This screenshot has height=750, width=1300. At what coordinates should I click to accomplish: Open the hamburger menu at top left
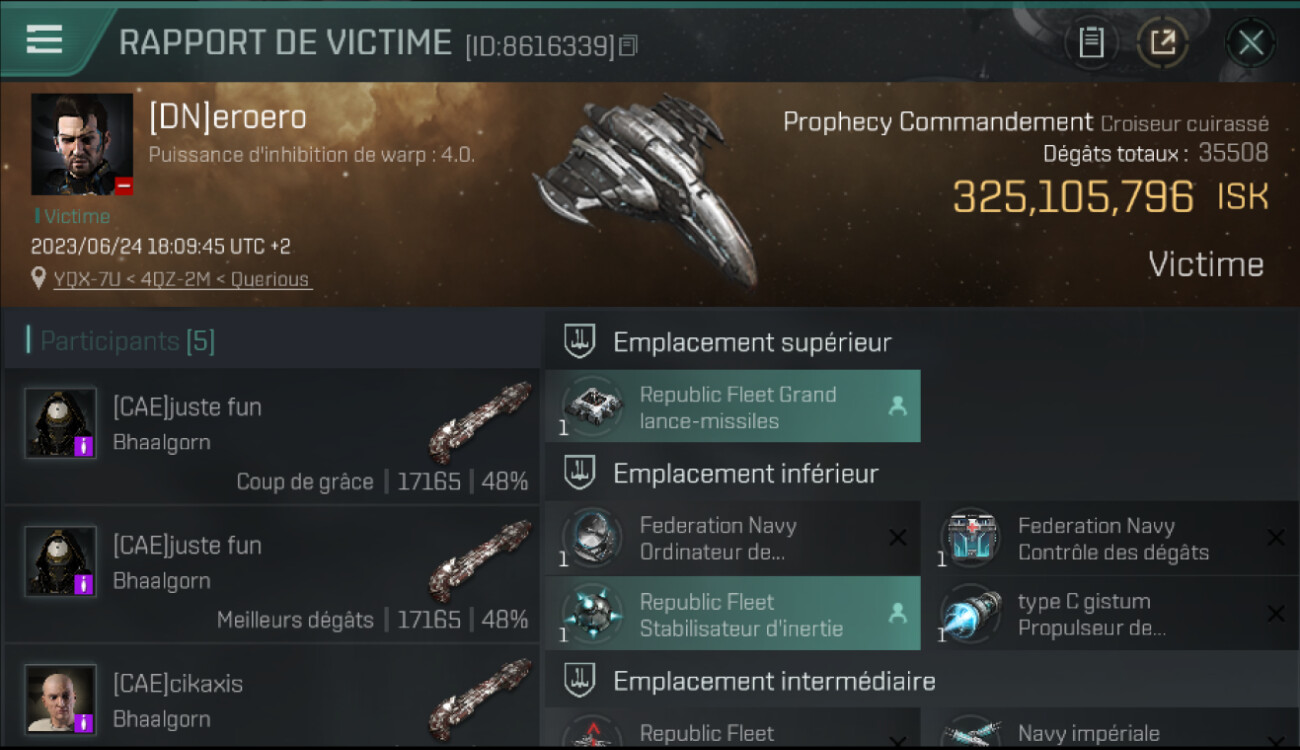tap(45, 40)
